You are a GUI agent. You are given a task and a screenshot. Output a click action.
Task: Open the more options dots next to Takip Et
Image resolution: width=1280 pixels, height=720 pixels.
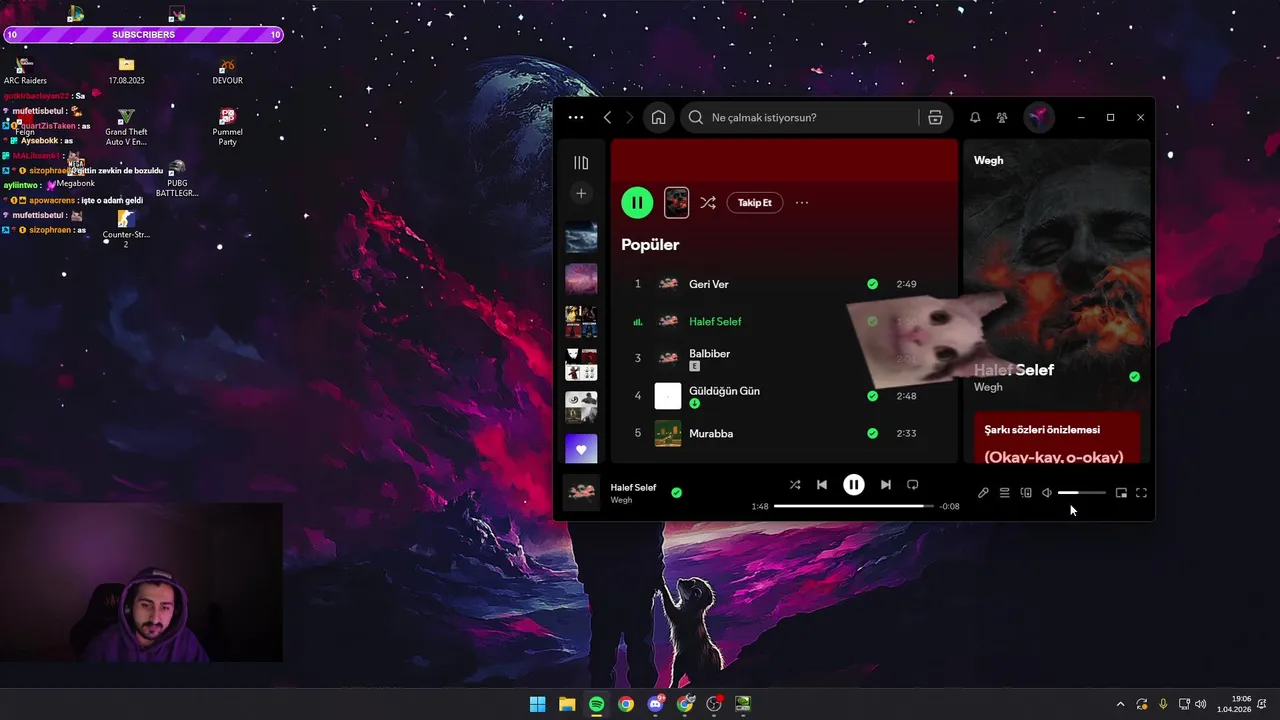(802, 202)
